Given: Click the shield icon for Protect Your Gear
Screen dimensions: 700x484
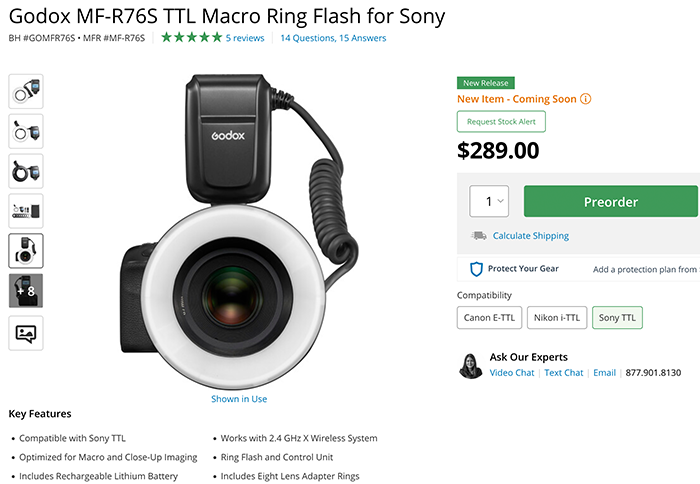Looking at the screenshot, I should pos(476,269).
